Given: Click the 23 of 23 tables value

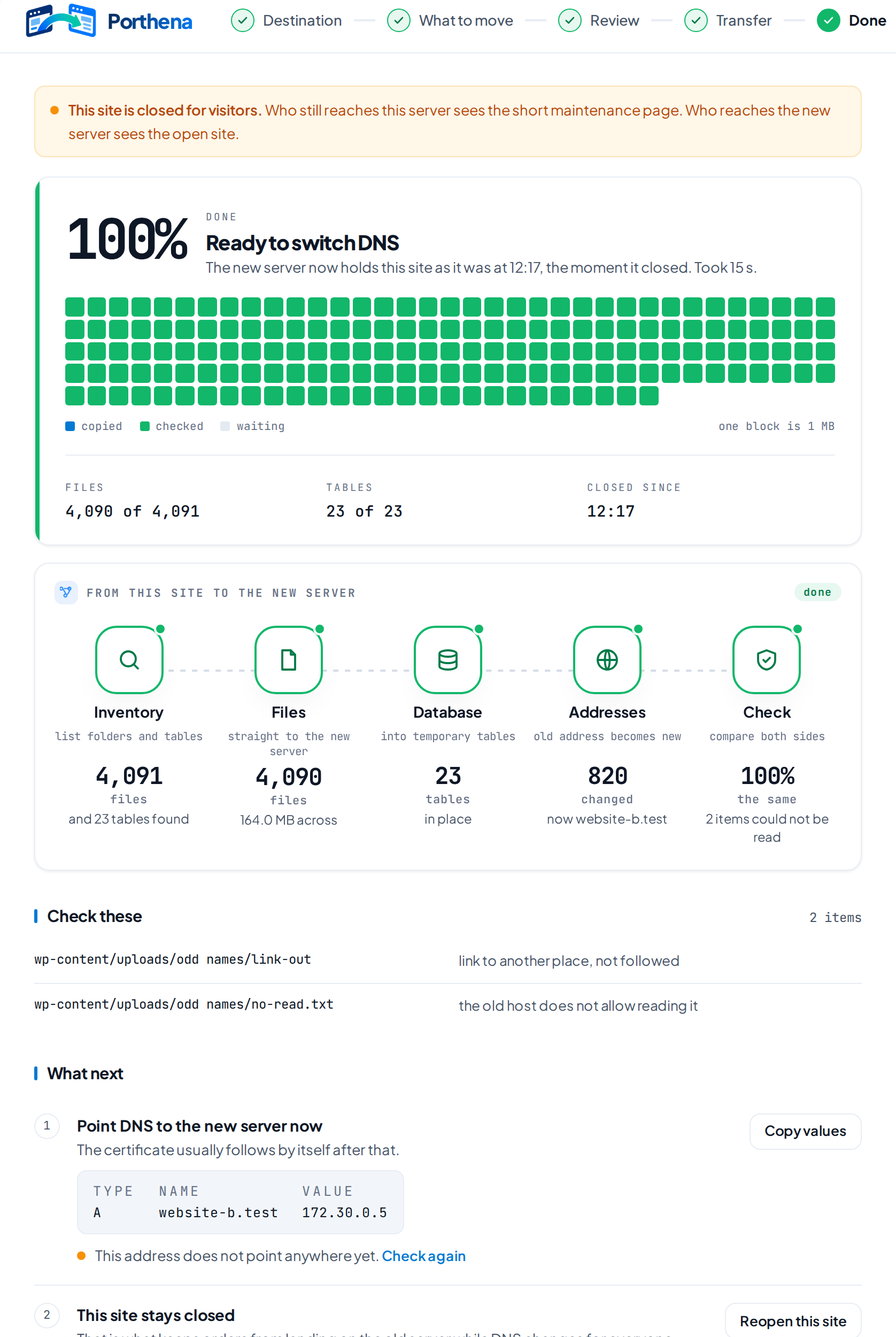Looking at the screenshot, I should click(x=364, y=511).
